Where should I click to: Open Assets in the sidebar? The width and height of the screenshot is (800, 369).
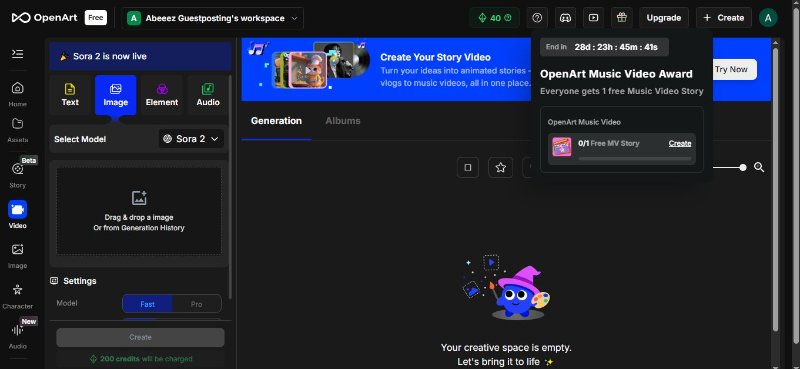(x=17, y=130)
